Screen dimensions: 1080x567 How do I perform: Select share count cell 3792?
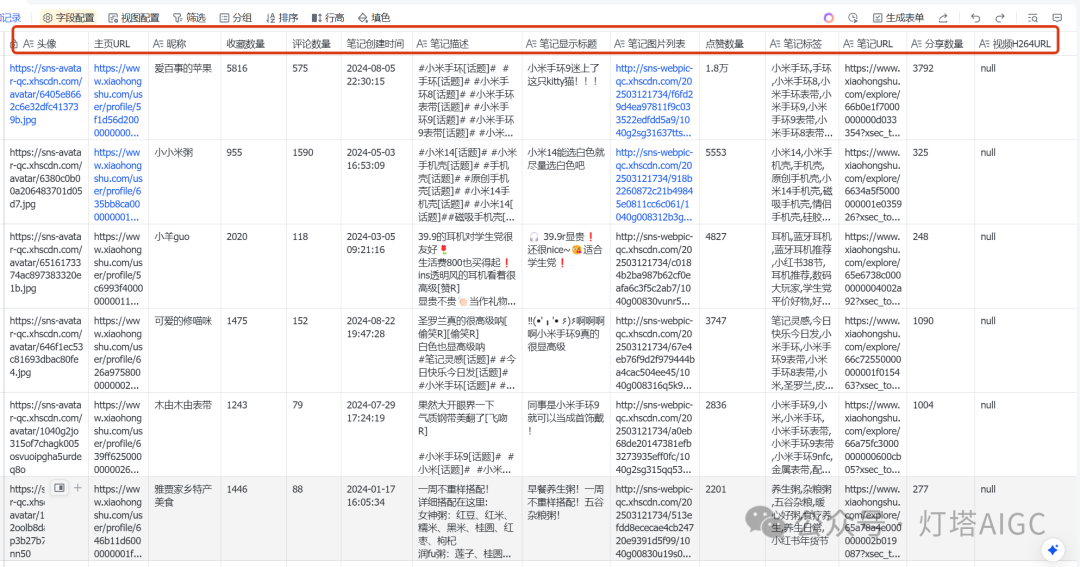(941, 97)
